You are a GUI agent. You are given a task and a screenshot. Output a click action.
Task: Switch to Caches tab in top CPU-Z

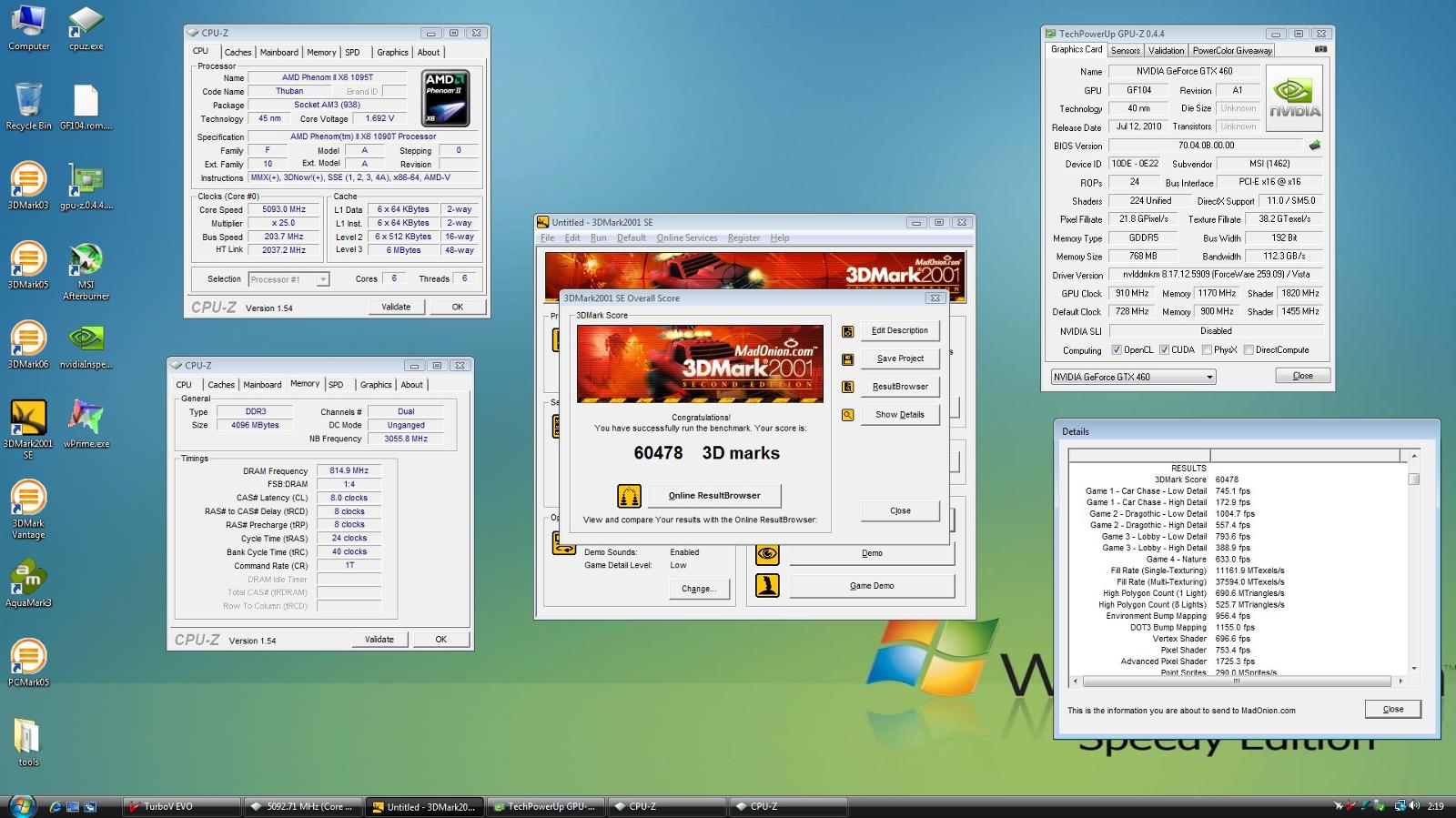(x=238, y=53)
